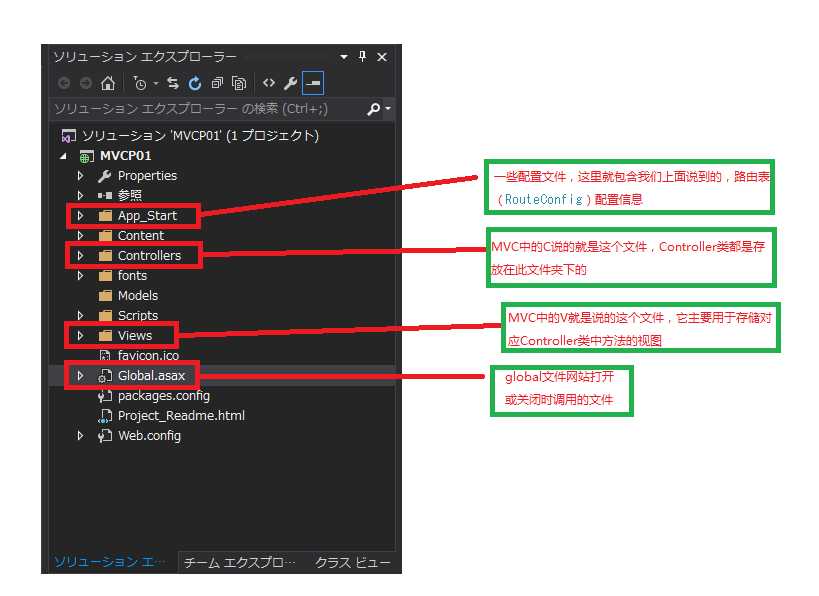Expand the 参照 references node

80,195
